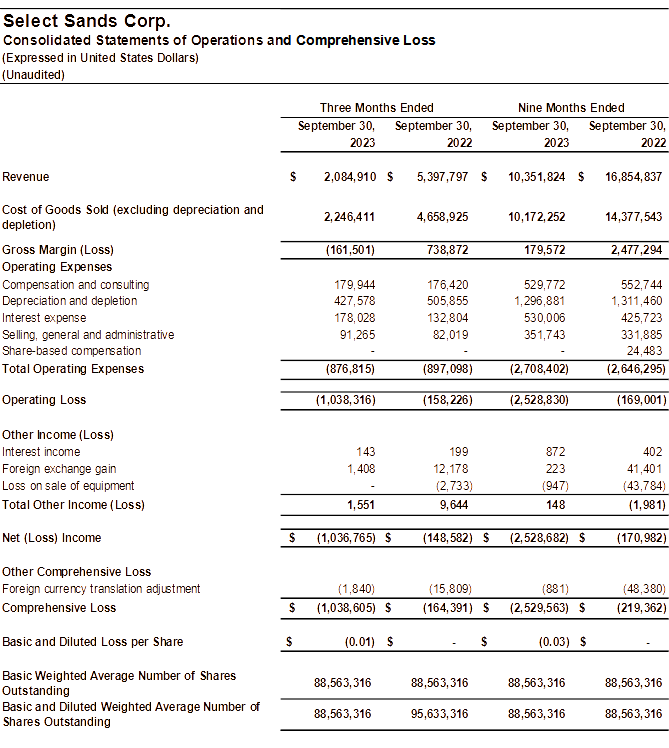Select the "Operating Expenses" heading
The image size is (669, 748).
coord(57,267)
